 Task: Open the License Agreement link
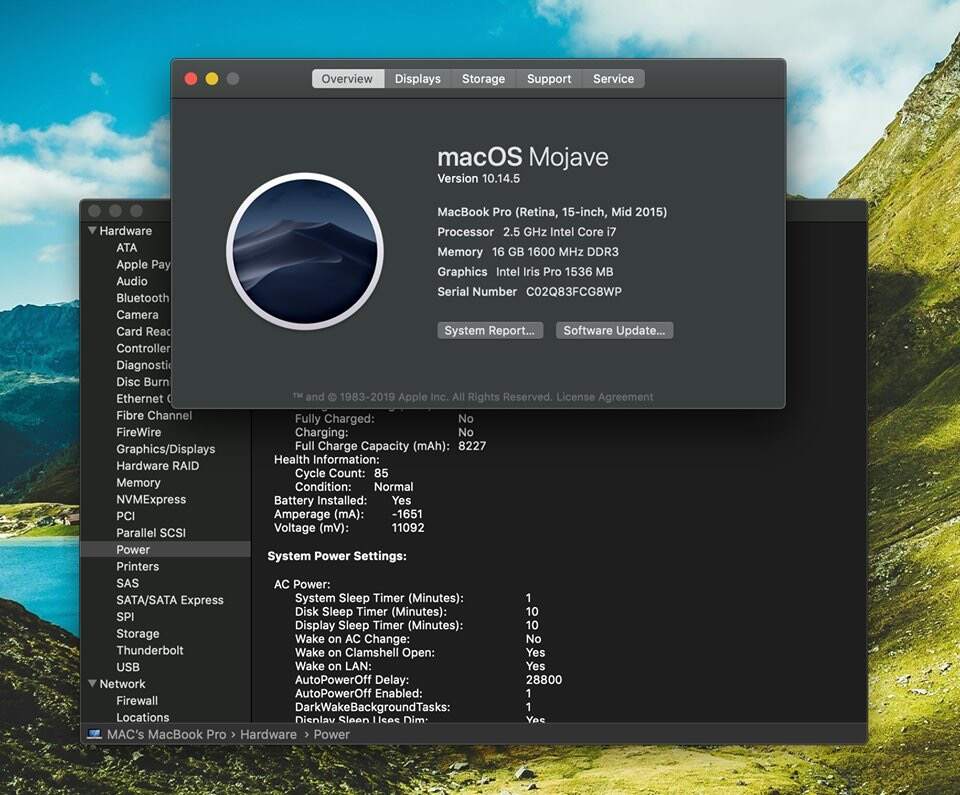[x=604, y=397]
